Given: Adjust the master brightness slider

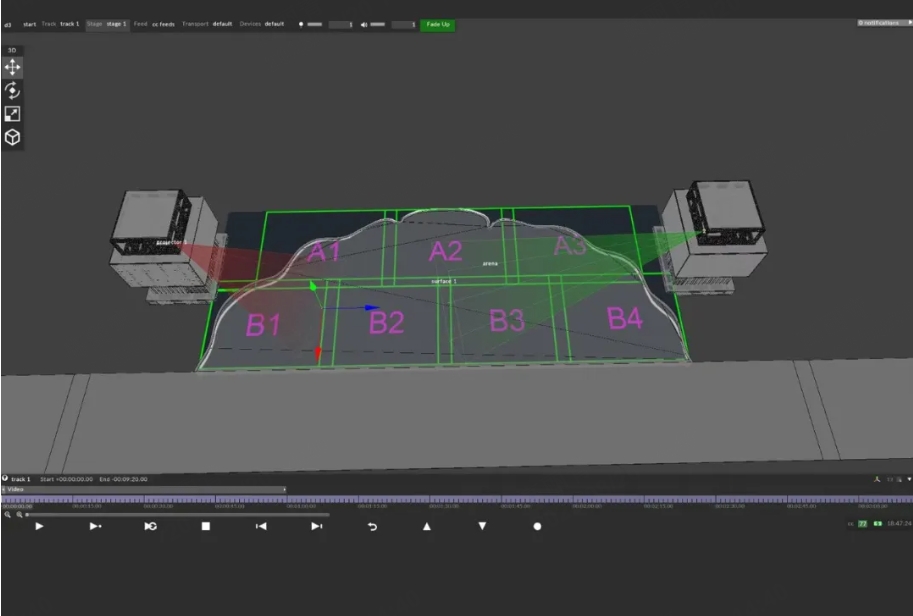Looking at the screenshot, I should point(315,24).
